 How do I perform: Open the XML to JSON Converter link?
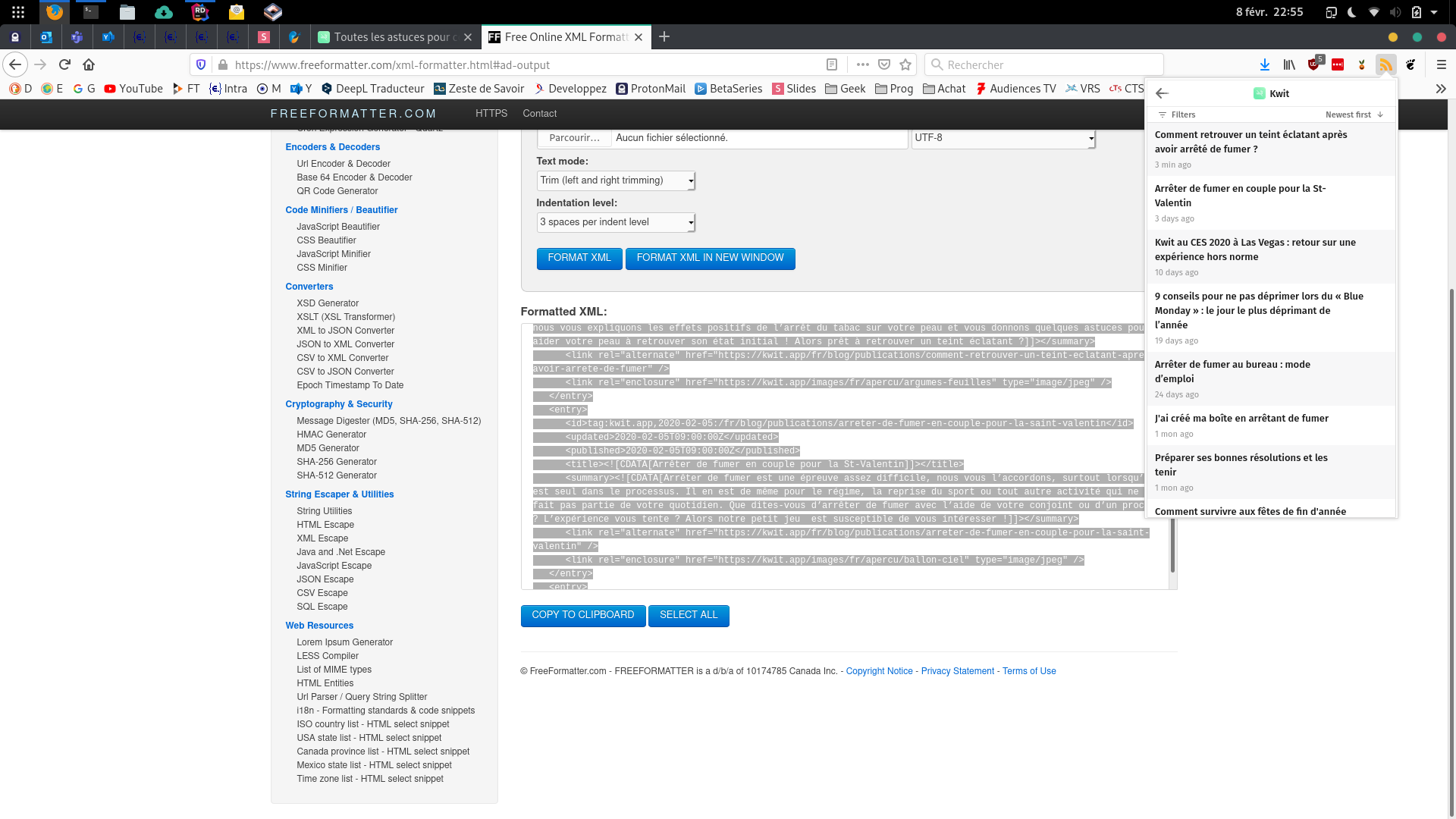click(345, 331)
